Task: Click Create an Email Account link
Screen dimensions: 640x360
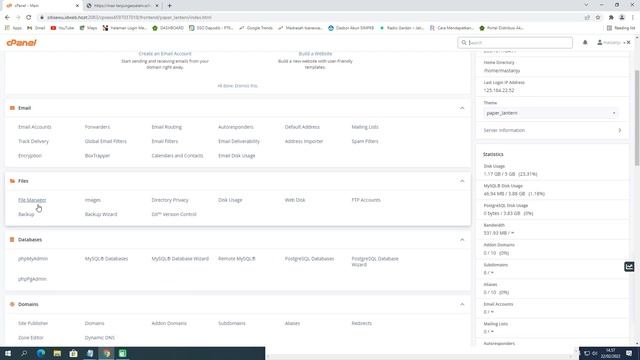Action: click(x=165, y=53)
